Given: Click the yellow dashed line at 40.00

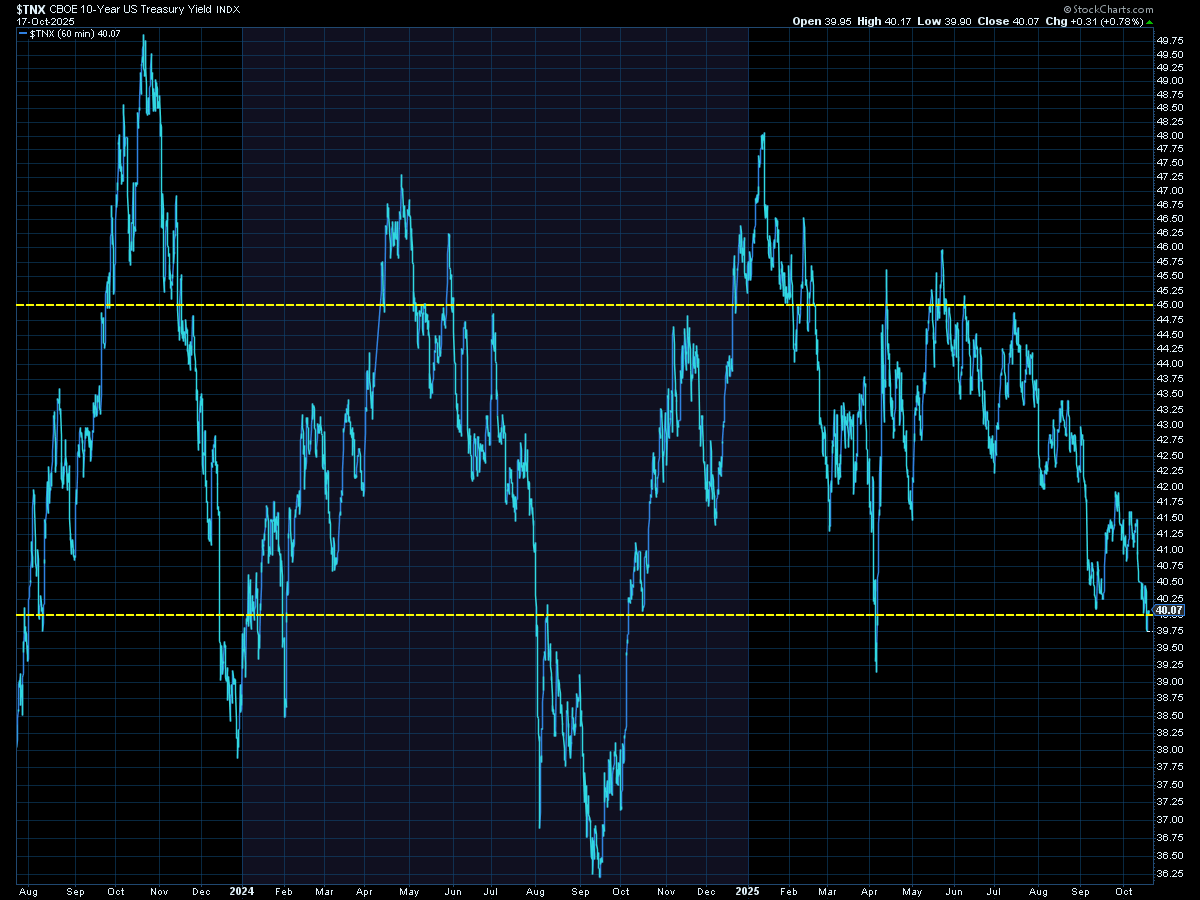Looking at the screenshot, I should point(600,615).
